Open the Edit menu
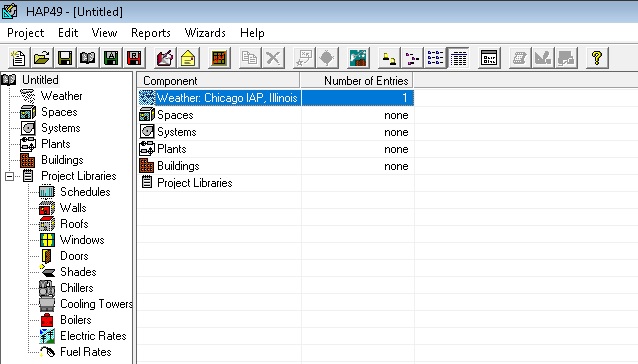 pos(68,33)
